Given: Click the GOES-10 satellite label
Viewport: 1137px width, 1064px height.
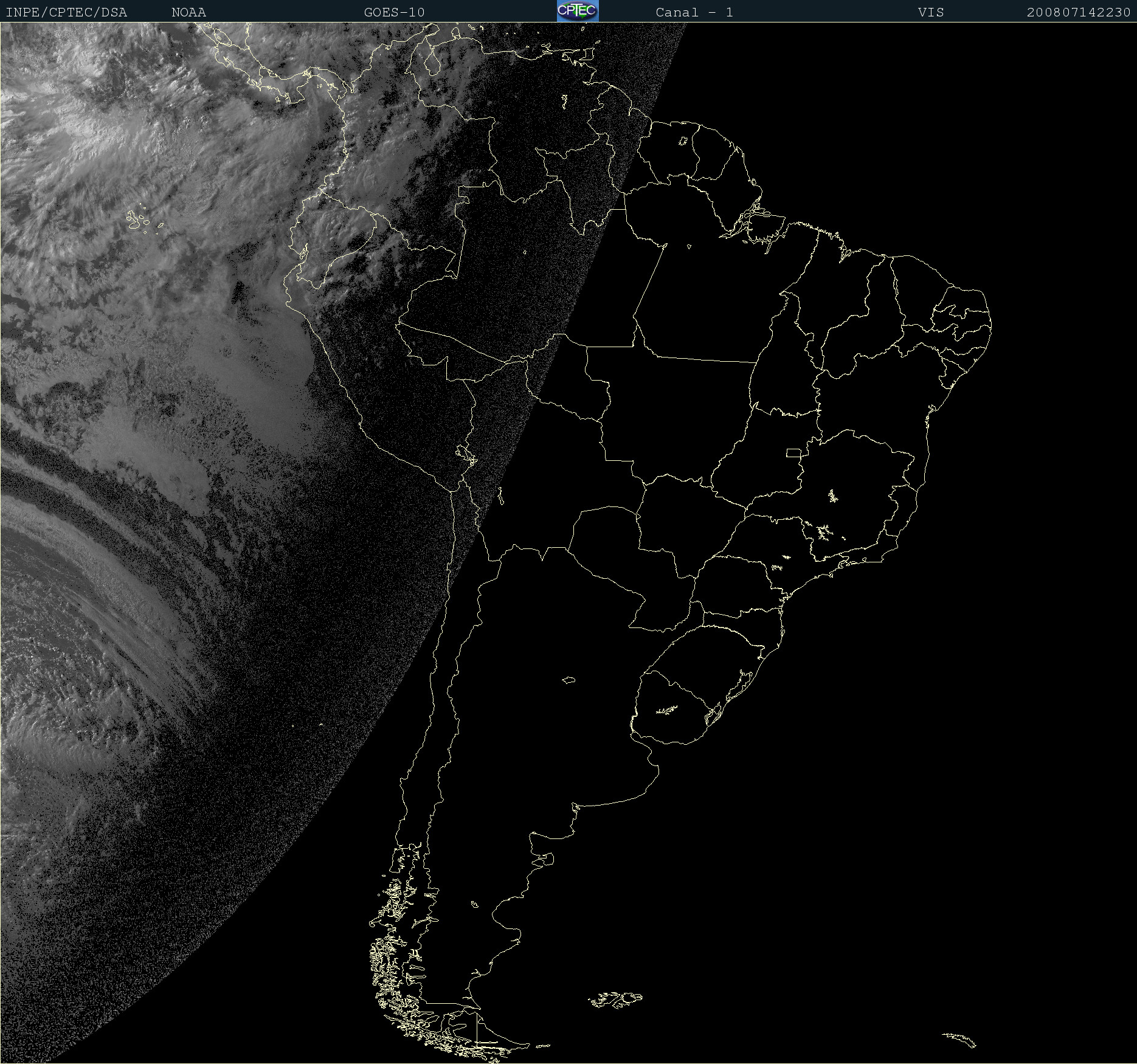Looking at the screenshot, I should coord(394,12).
